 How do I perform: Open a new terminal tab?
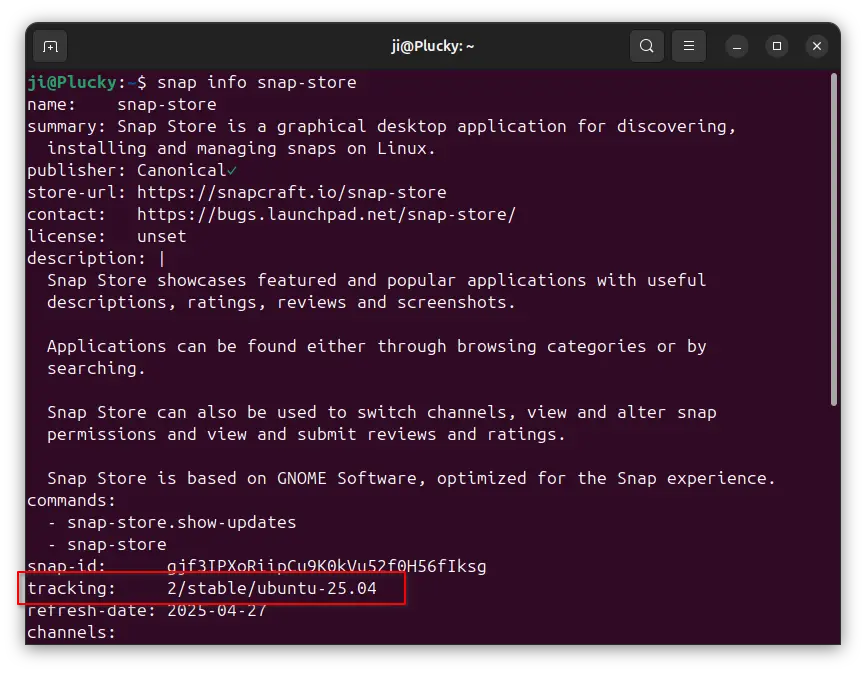pyautogui.click(x=50, y=46)
